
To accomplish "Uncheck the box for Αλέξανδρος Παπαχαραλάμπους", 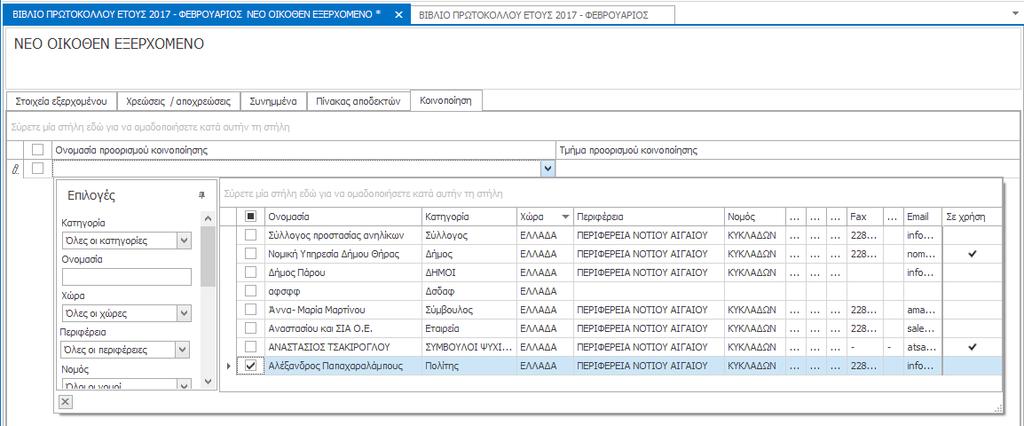I will (250, 367).
